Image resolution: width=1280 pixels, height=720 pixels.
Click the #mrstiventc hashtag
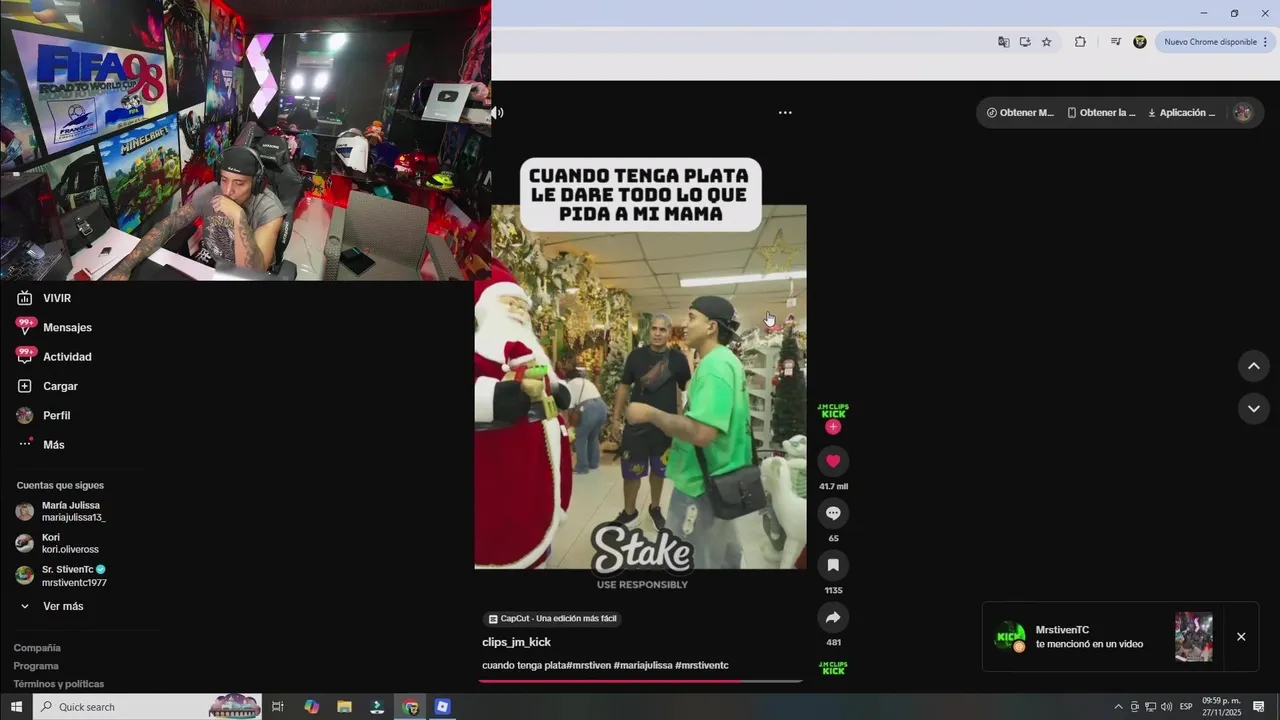(702, 666)
